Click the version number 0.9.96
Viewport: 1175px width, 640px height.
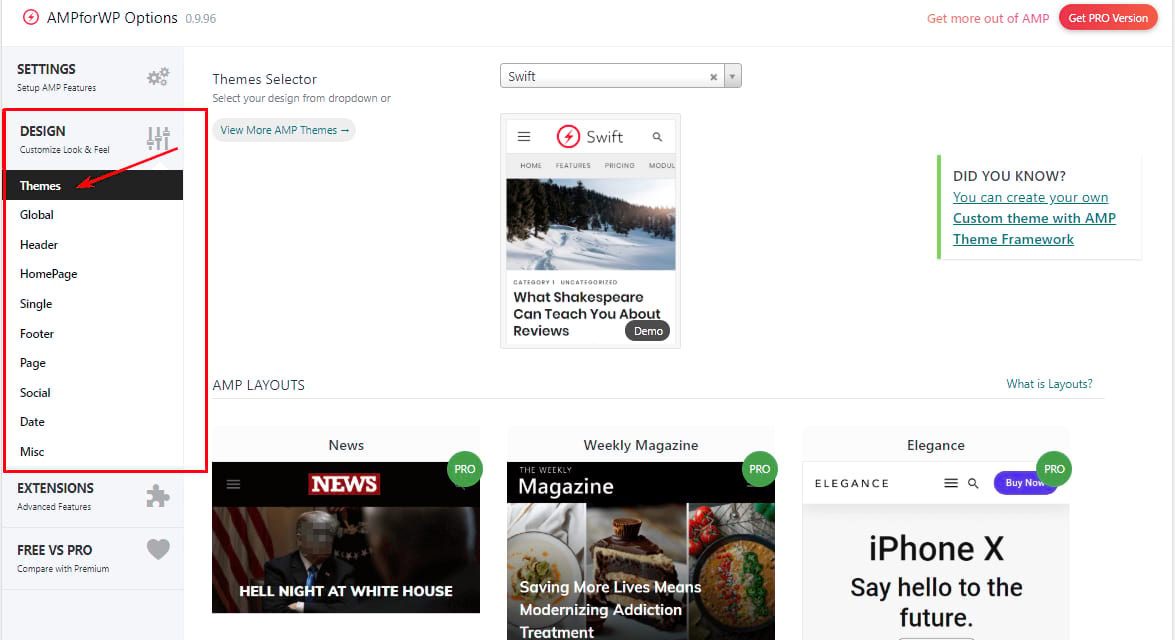(201, 19)
